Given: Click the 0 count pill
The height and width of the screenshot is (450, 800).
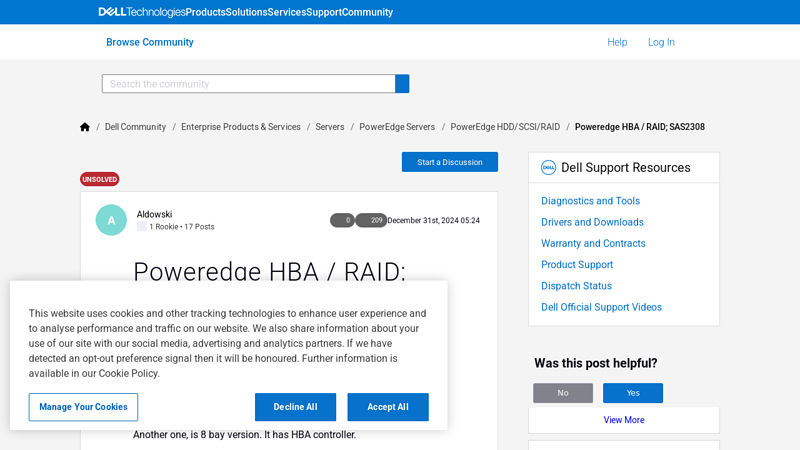Looking at the screenshot, I should click(342, 220).
